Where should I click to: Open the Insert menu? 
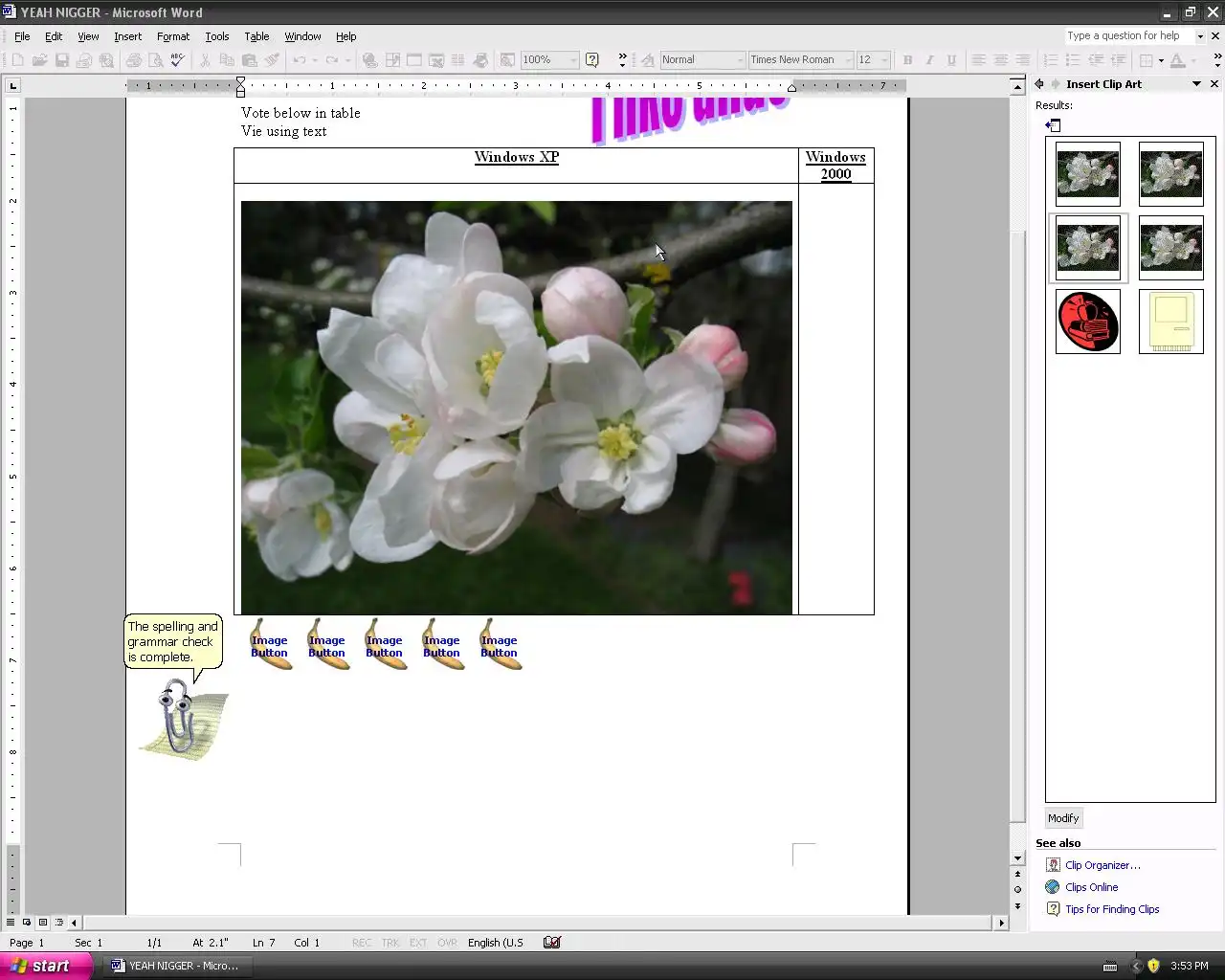point(127,36)
